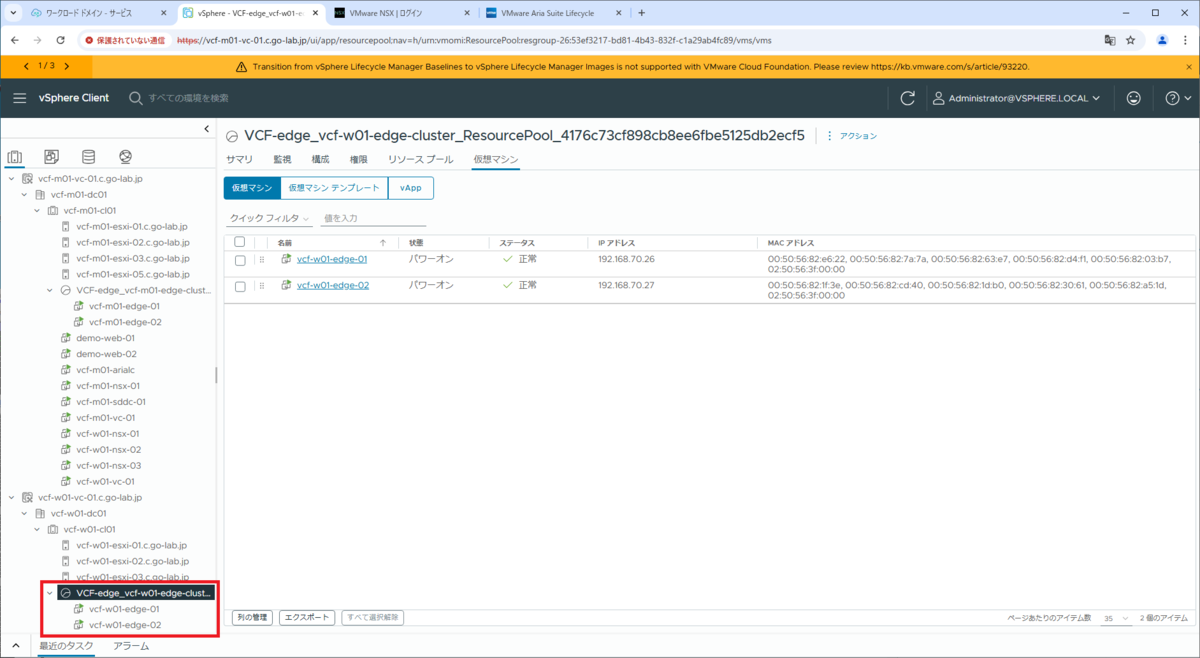
Task: Open the Administrator@VSPHERE.LOCAL user menu
Action: coord(1016,98)
